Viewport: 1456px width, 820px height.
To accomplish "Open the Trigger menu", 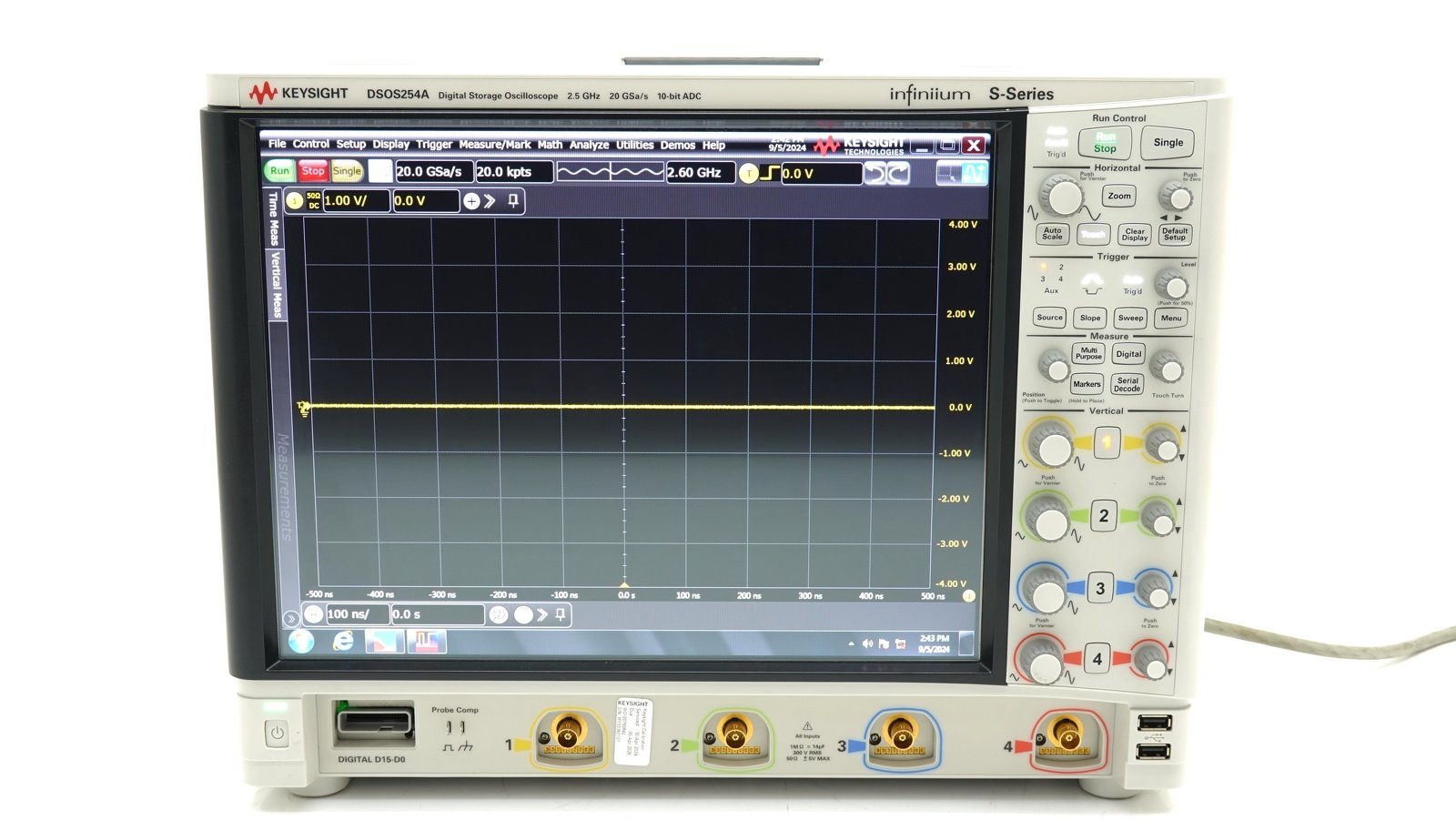I will click(x=434, y=144).
